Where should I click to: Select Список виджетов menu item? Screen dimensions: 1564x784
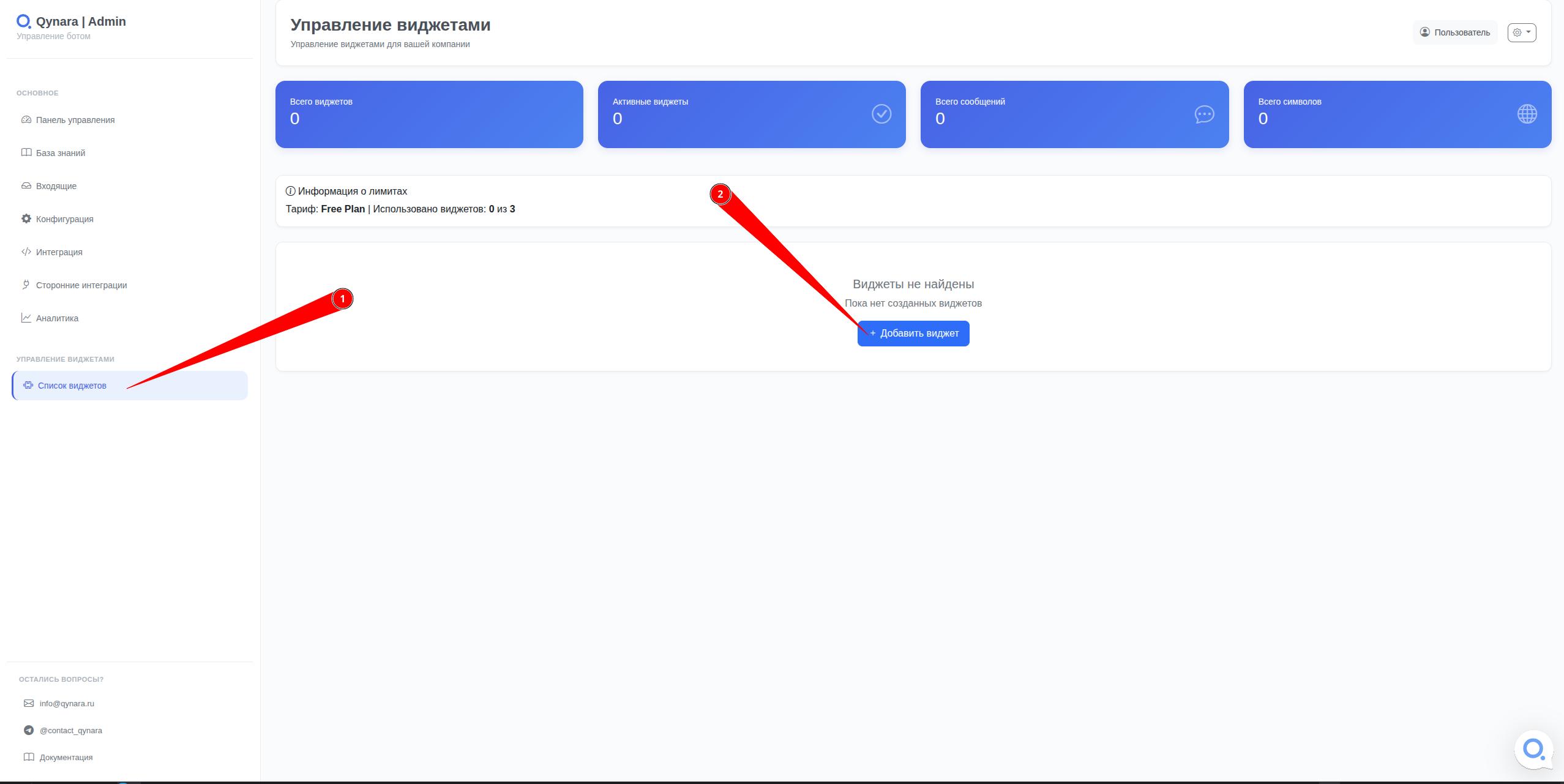72,386
